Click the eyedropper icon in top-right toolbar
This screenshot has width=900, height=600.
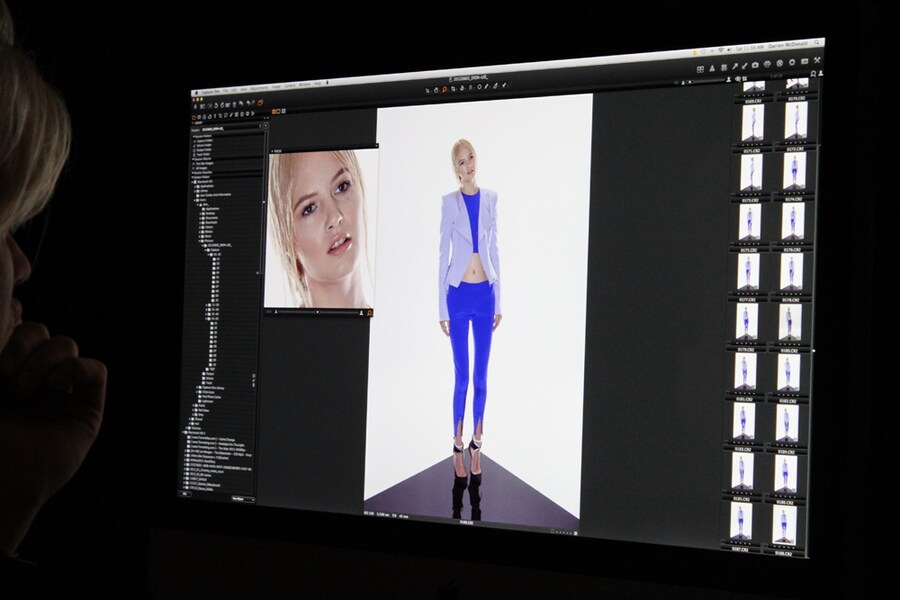pos(735,67)
